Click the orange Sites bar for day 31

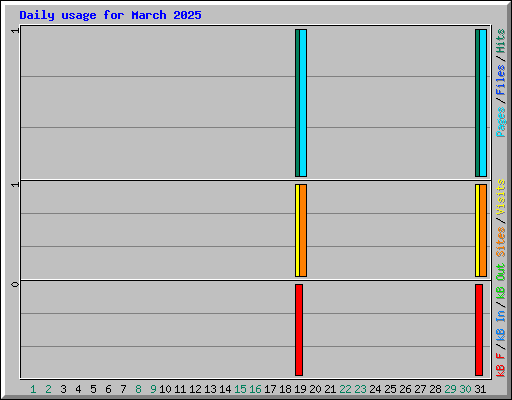coord(483,230)
